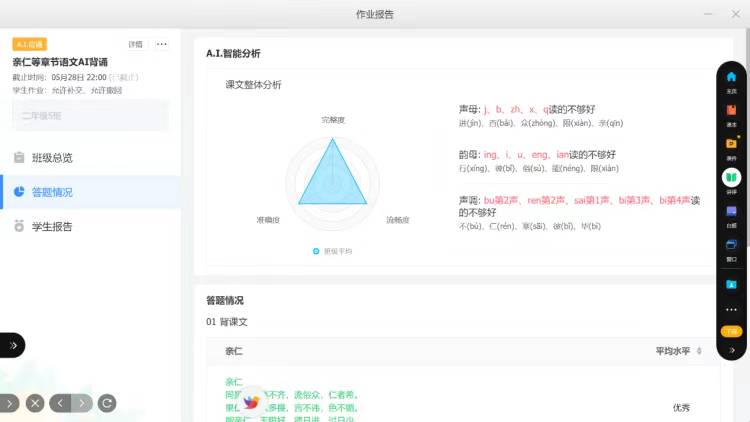Collapse the right toolbar with bottom arrow
Screen dimensions: 750x422
[731, 350]
